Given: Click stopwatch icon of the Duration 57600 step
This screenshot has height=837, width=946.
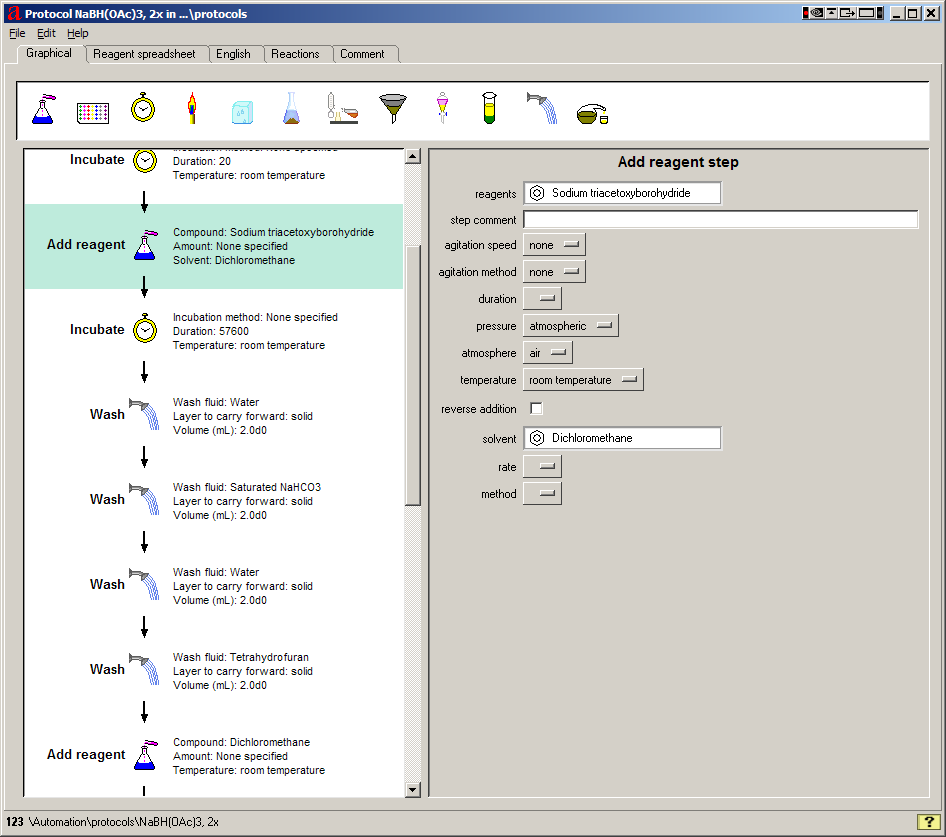Looking at the screenshot, I should (145, 328).
